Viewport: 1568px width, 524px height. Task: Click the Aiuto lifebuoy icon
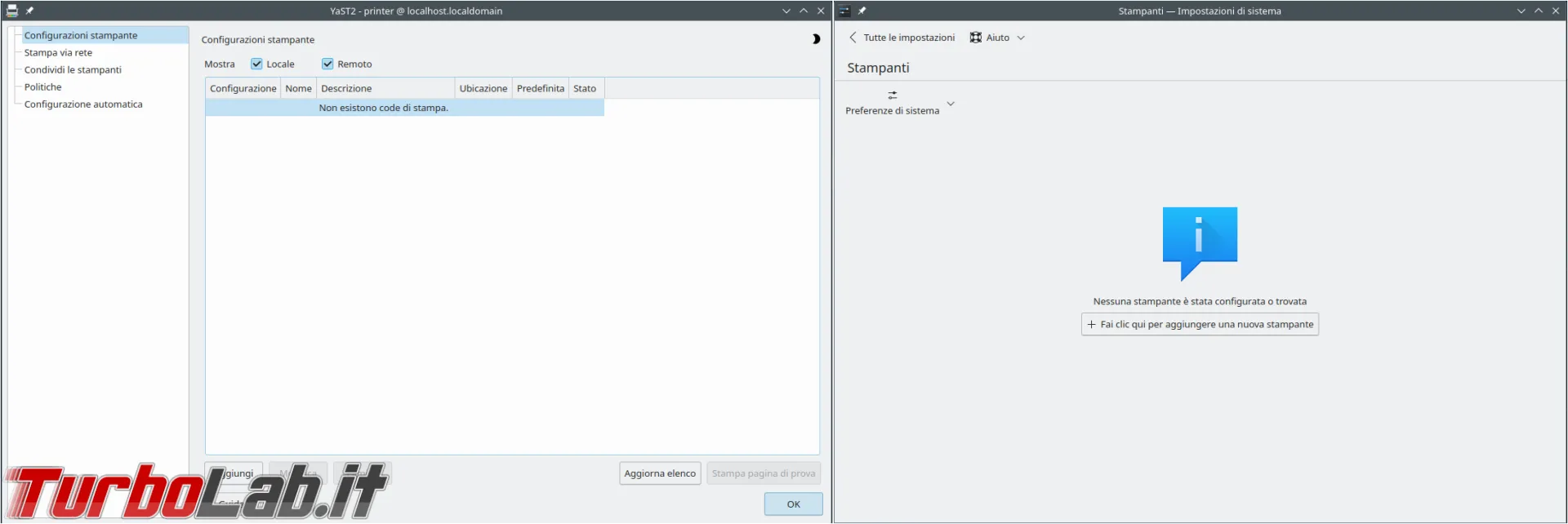tap(976, 38)
